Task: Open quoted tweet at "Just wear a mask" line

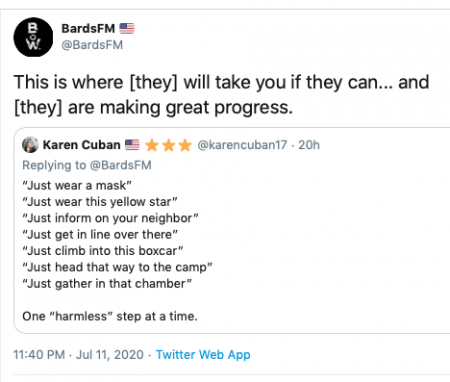Action: click(x=77, y=185)
